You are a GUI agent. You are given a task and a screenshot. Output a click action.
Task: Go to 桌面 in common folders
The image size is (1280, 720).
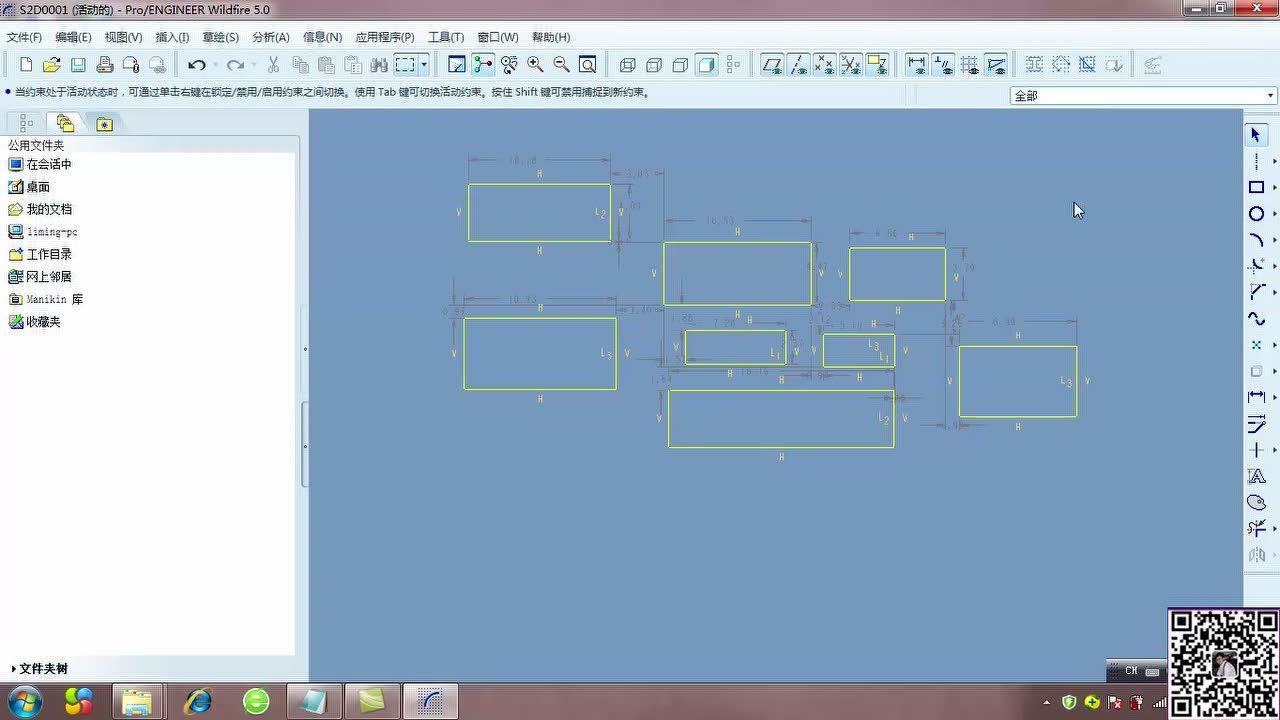pyautogui.click(x=37, y=187)
